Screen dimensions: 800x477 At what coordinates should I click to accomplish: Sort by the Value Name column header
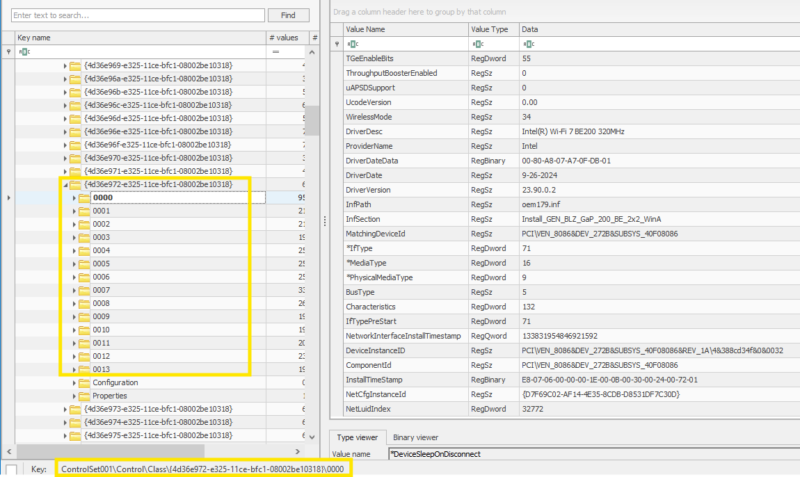point(406,30)
